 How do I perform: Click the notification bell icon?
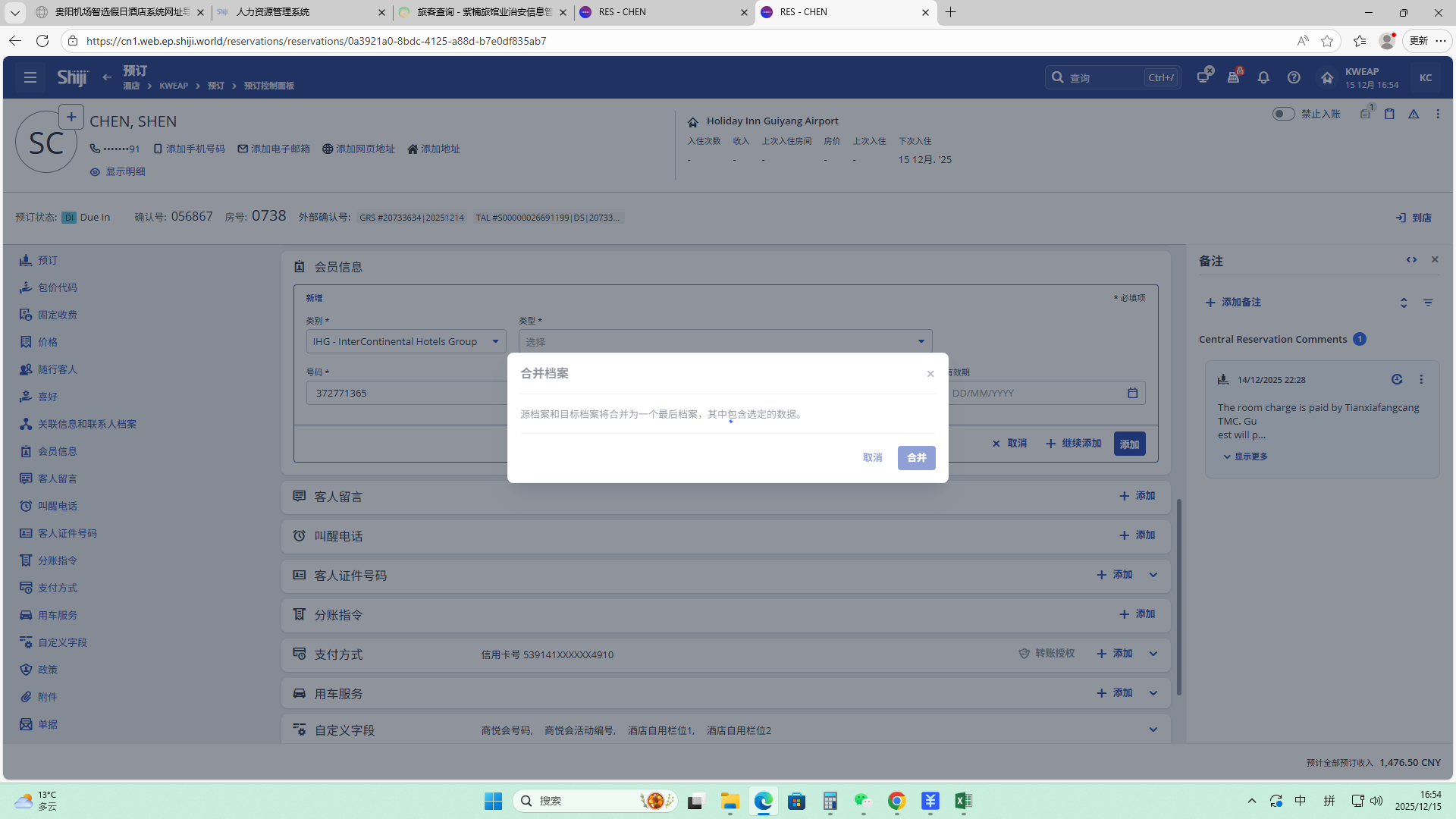1263,77
